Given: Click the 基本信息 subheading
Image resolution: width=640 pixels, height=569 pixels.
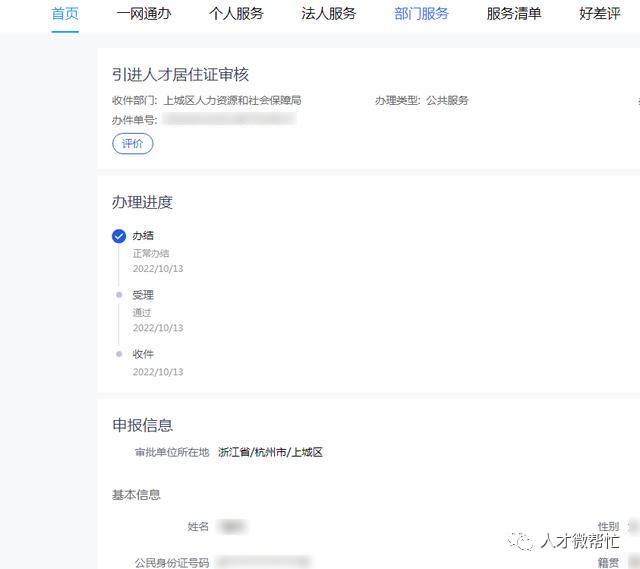Looking at the screenshot, I should (136, 495).
